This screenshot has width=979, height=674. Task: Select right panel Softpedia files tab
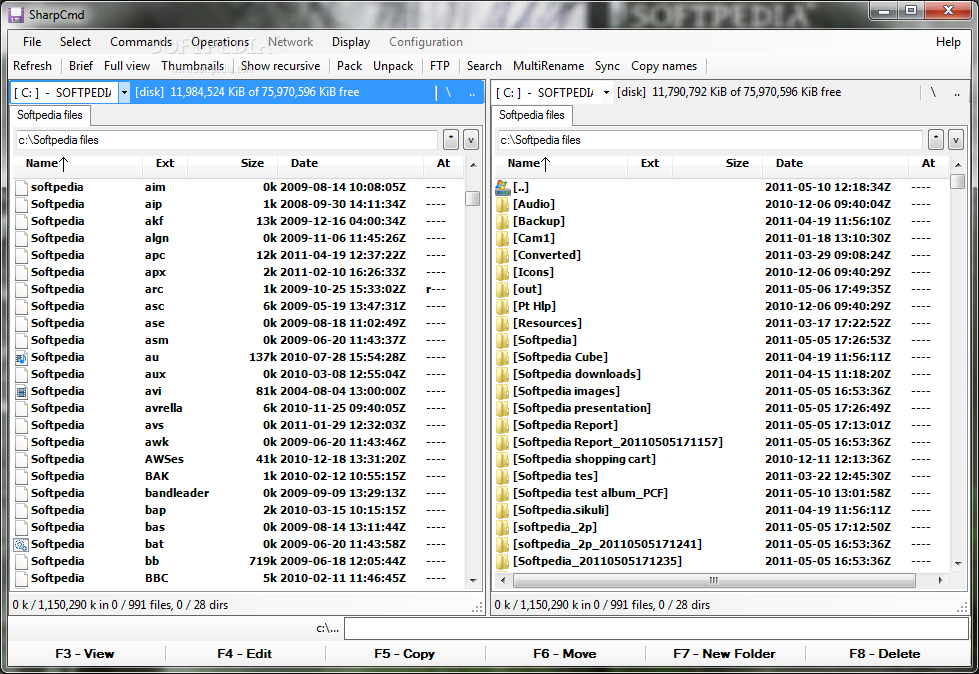531,115
